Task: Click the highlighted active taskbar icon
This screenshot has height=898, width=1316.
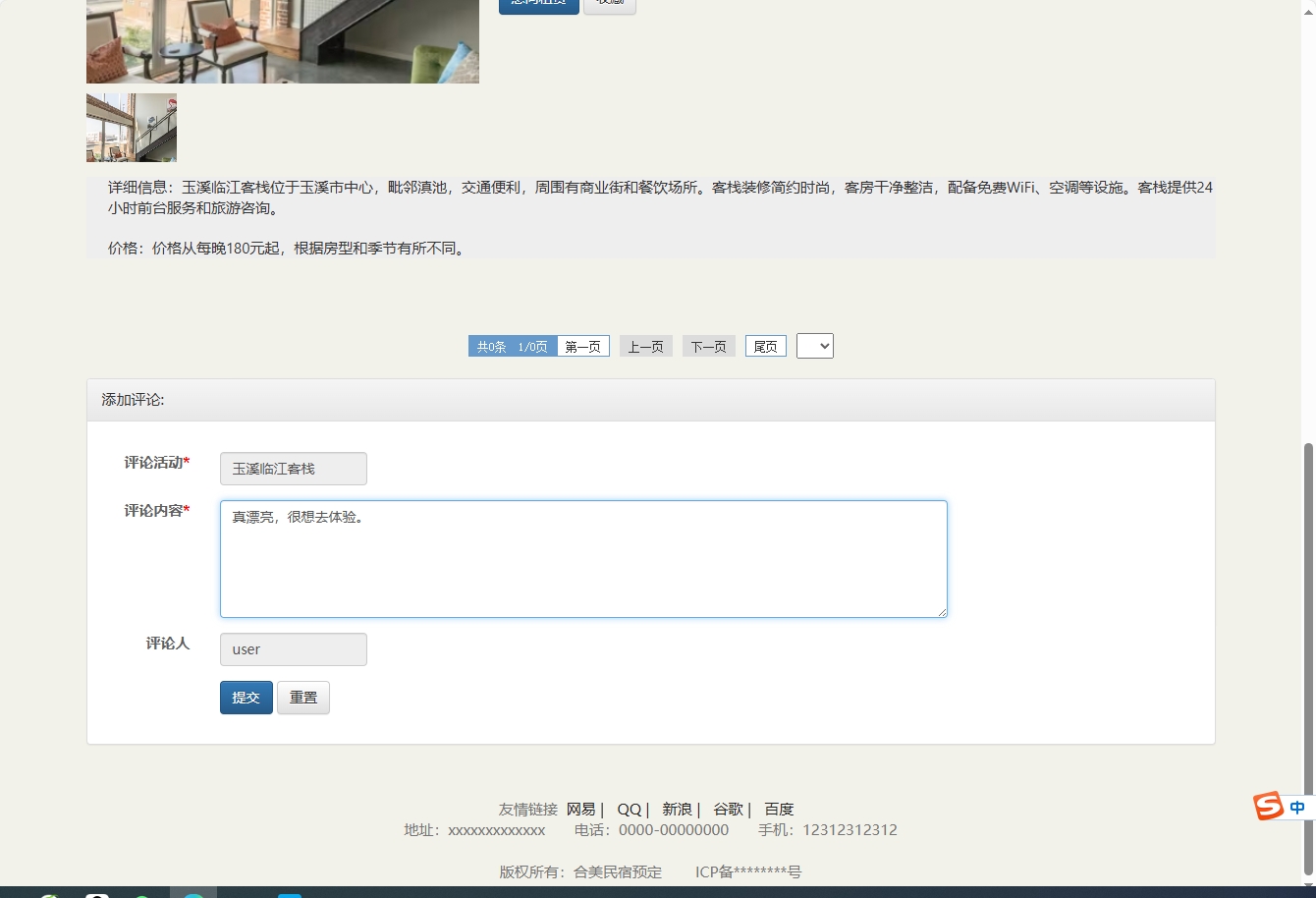Action: [x=193, y=891]
